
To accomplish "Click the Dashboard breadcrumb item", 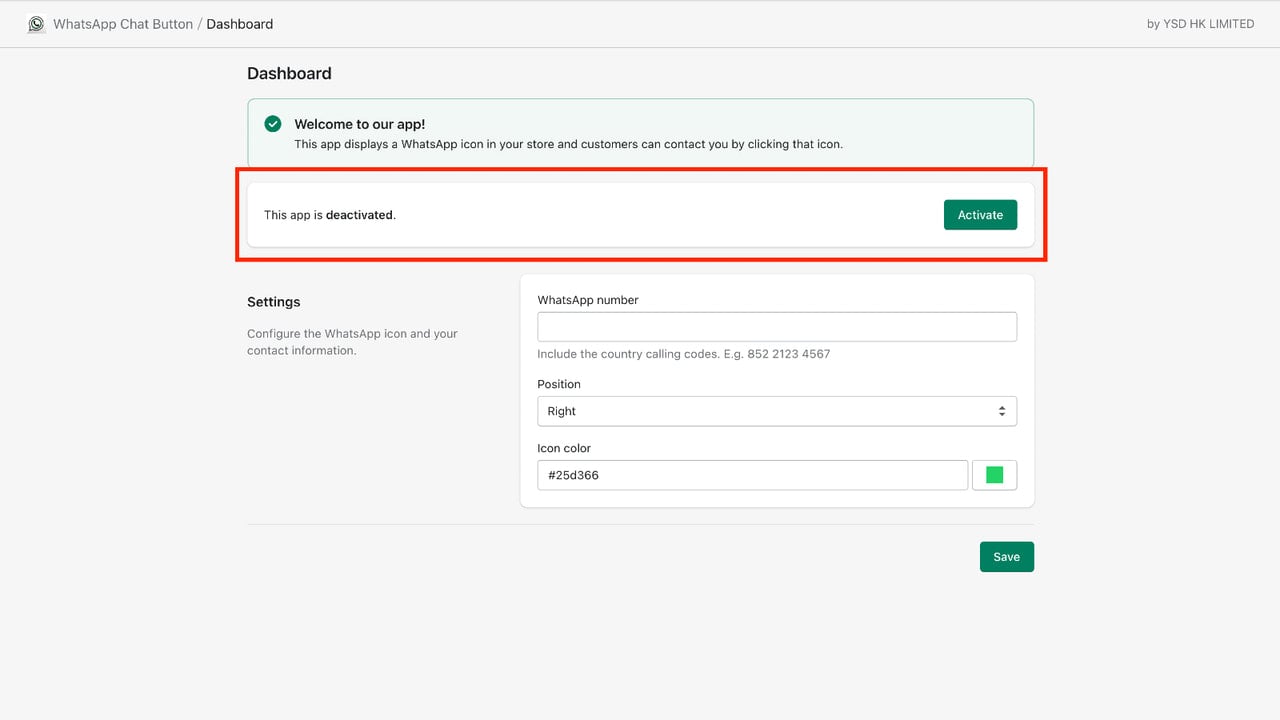I will click(x=240, y=24).
